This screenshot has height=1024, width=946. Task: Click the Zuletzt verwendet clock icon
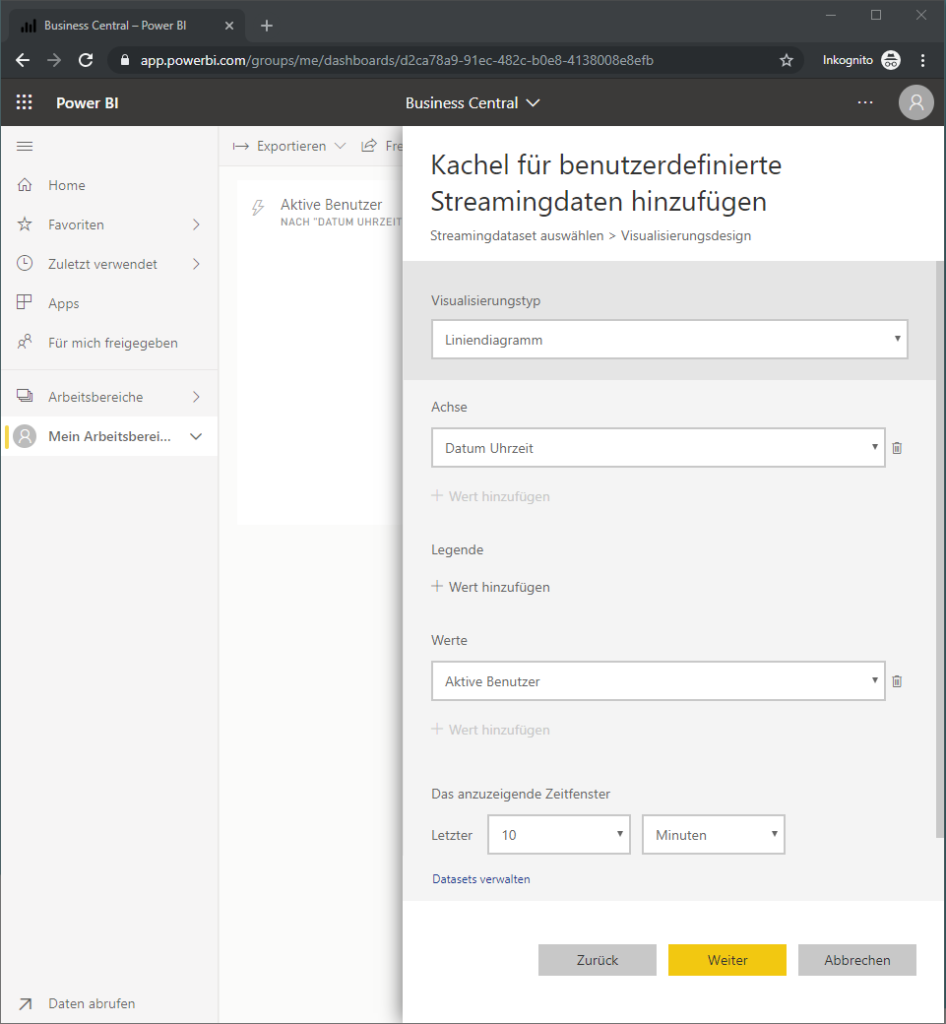click(x=25, y=263)
